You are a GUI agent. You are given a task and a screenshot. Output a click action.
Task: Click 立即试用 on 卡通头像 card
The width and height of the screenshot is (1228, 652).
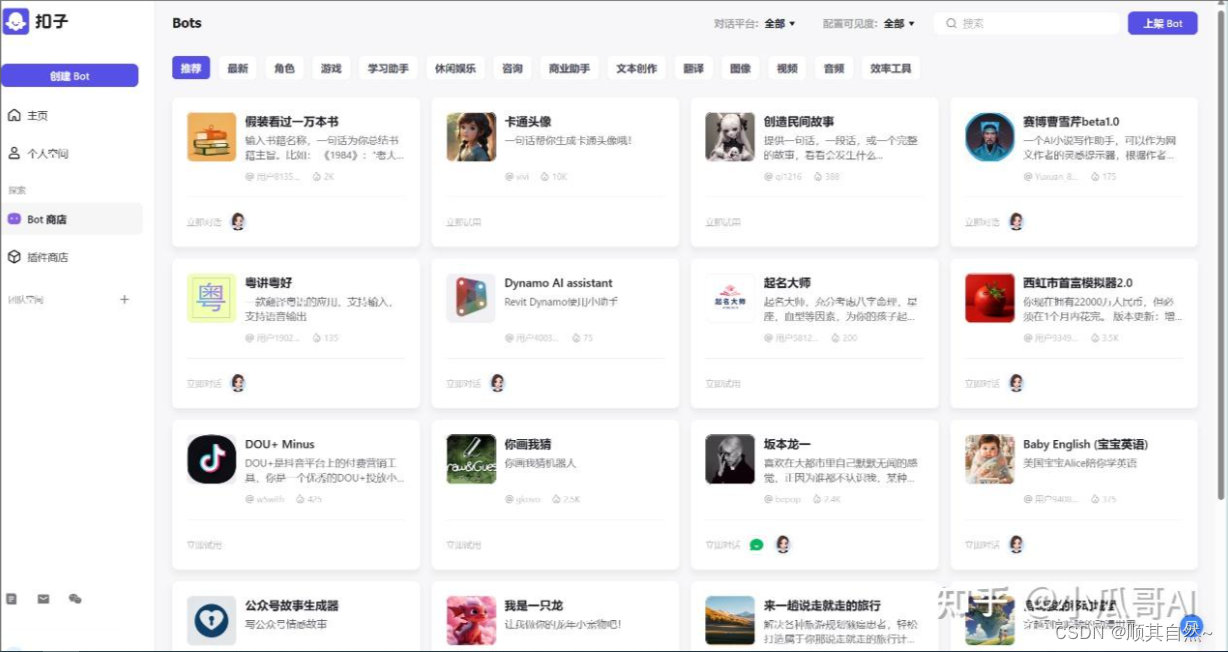click(463, 222)
